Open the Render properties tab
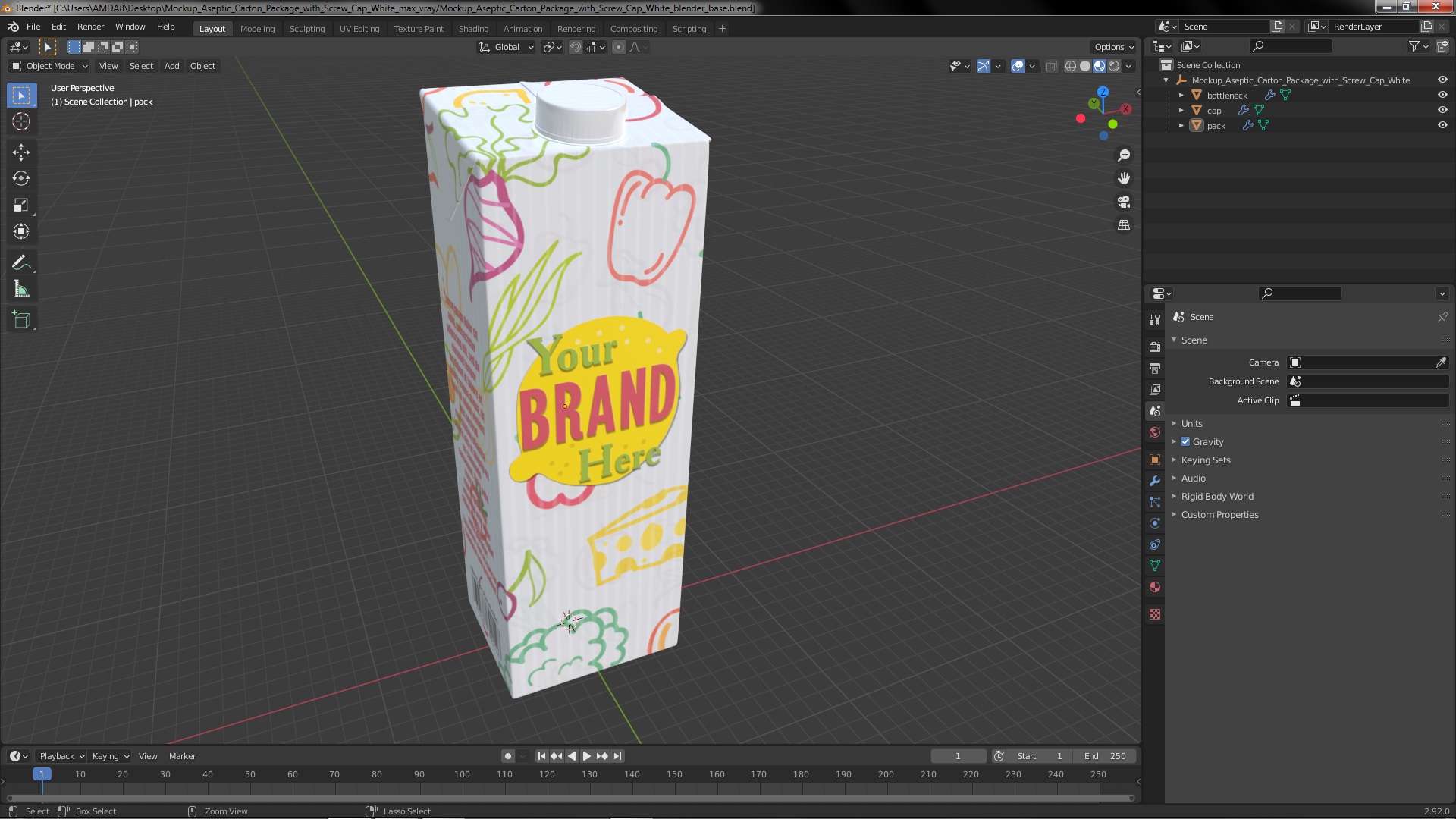The height and width of the screenshot is (819, 1456). coord(1154,347)
